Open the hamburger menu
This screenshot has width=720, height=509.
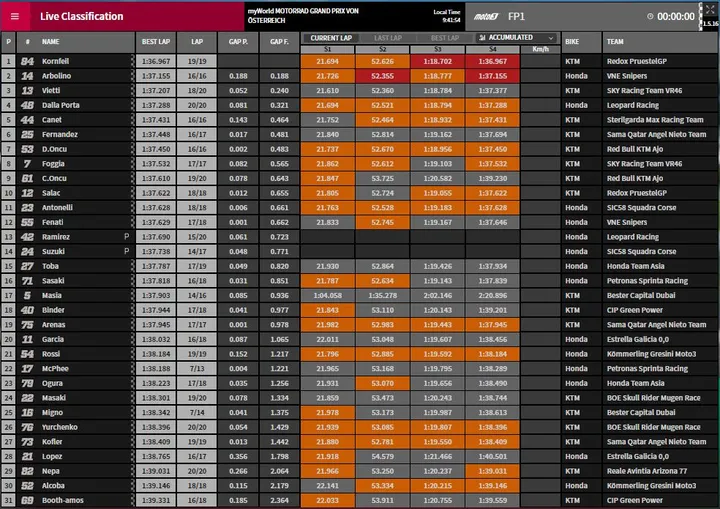(15, 17)
